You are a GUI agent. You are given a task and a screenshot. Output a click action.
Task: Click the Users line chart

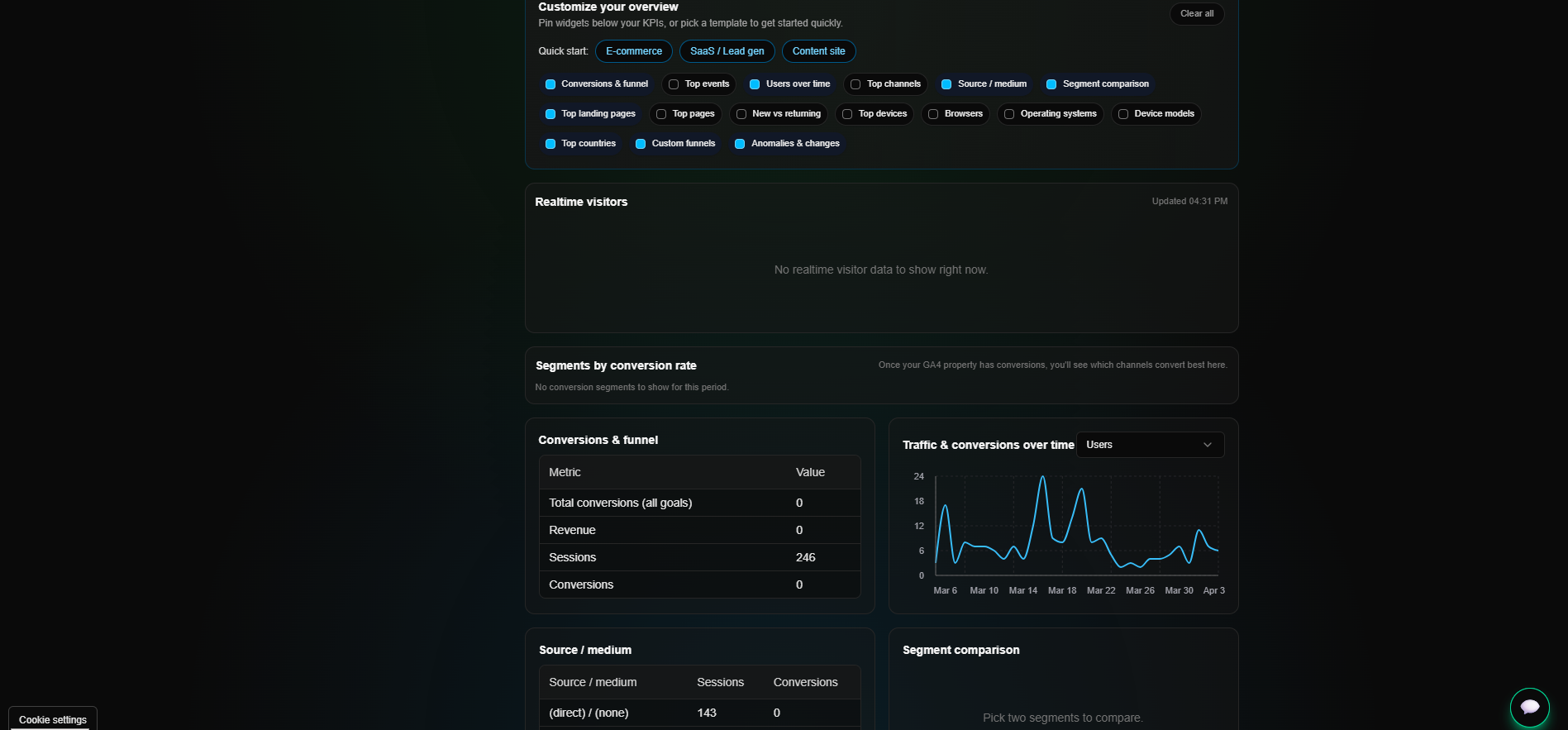(1076, 525)
